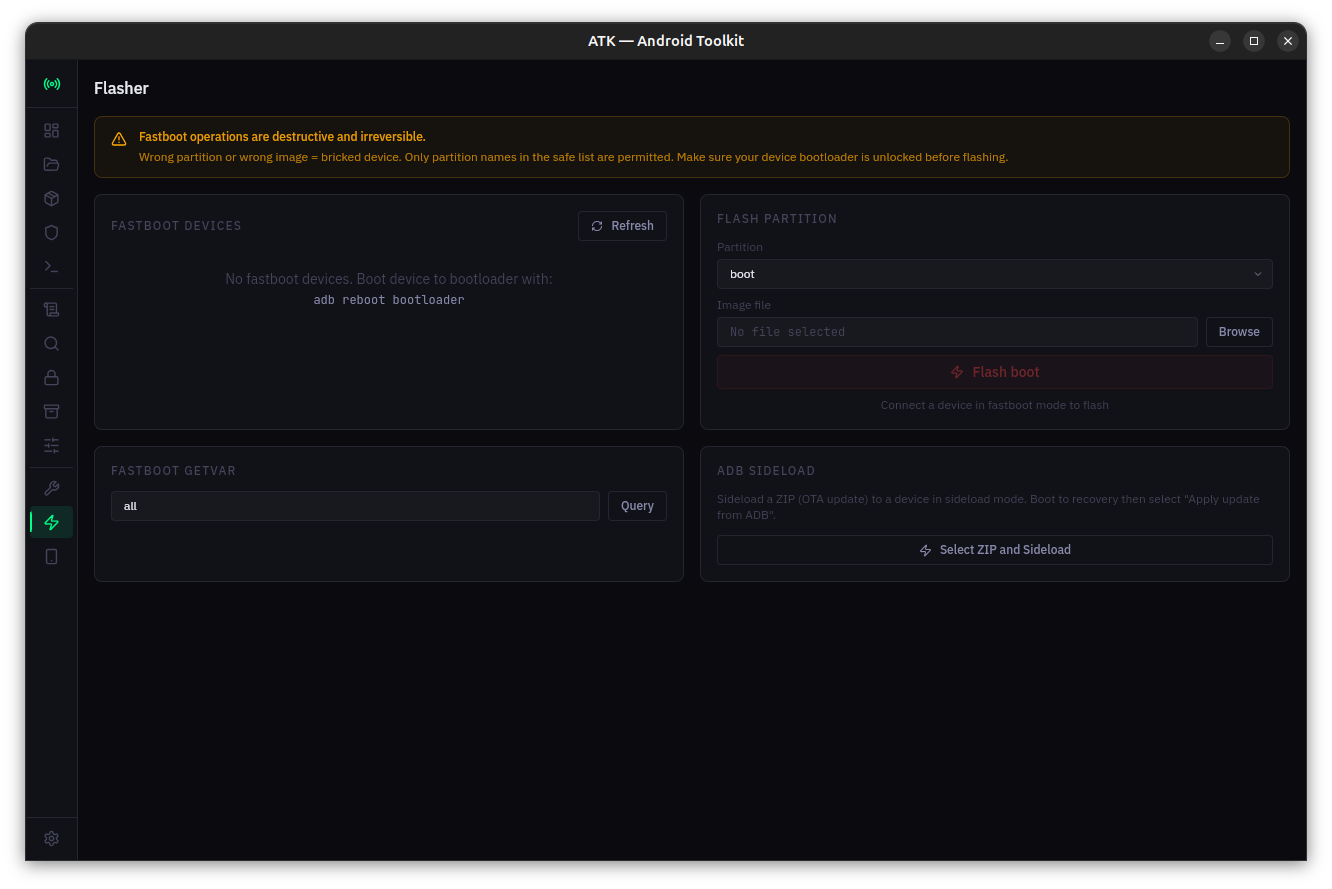Viewport: 1332px width, 889px height.
Task: Open the sliders icon in sidebar
Action: (51, 445)
